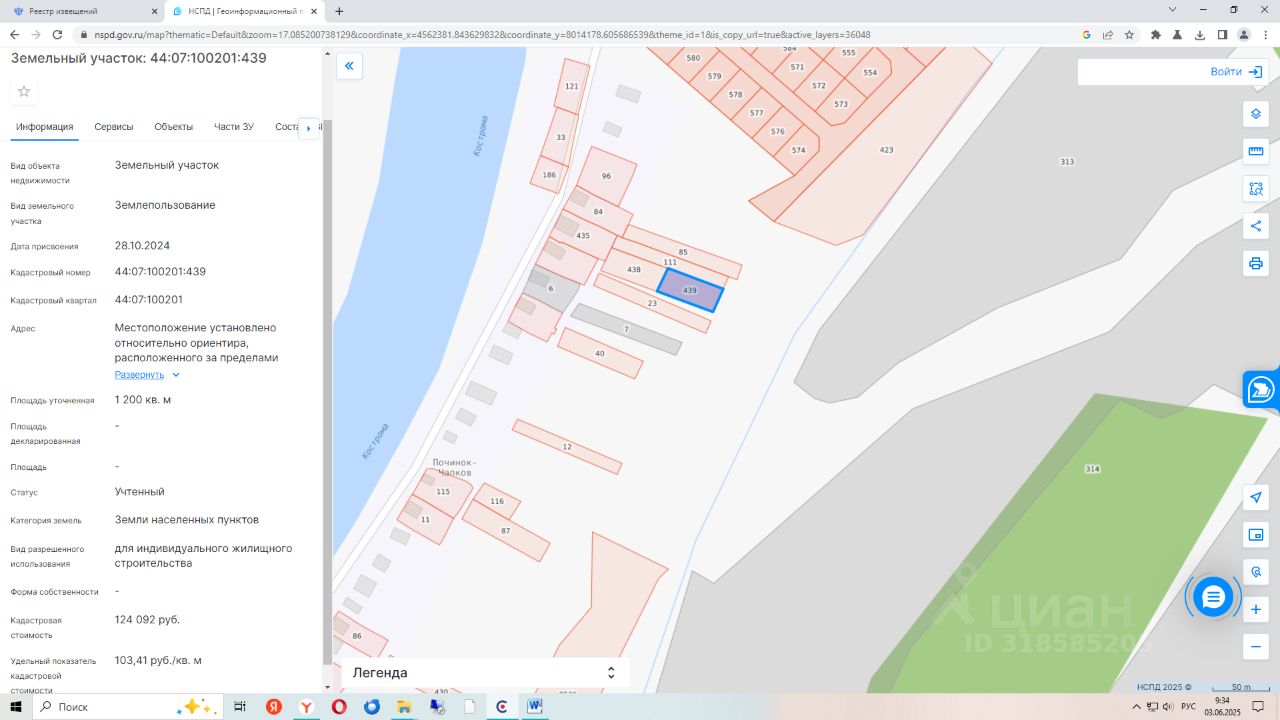Open a new browser tab
The image size is (1280, 720).
[x=339, y=11]
